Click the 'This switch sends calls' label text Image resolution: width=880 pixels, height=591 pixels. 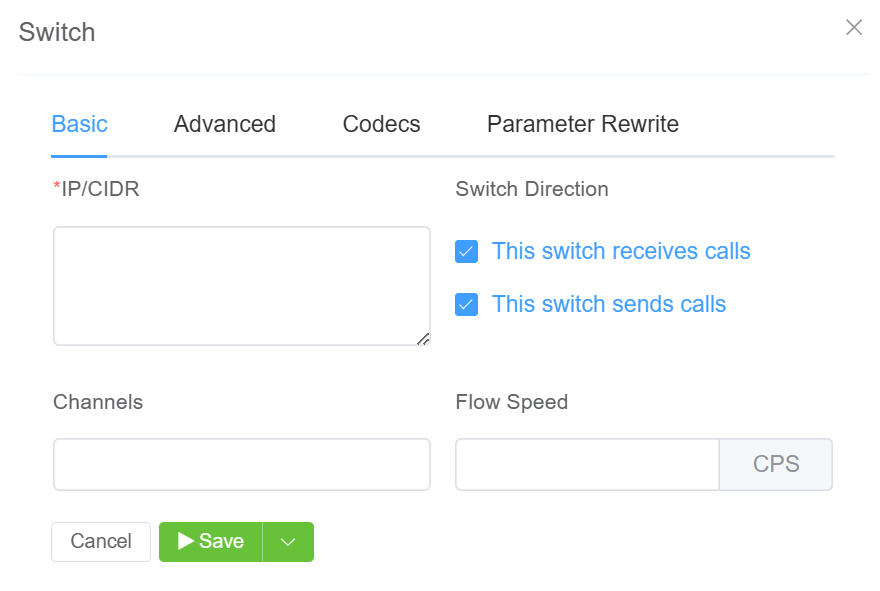(608, 304)
